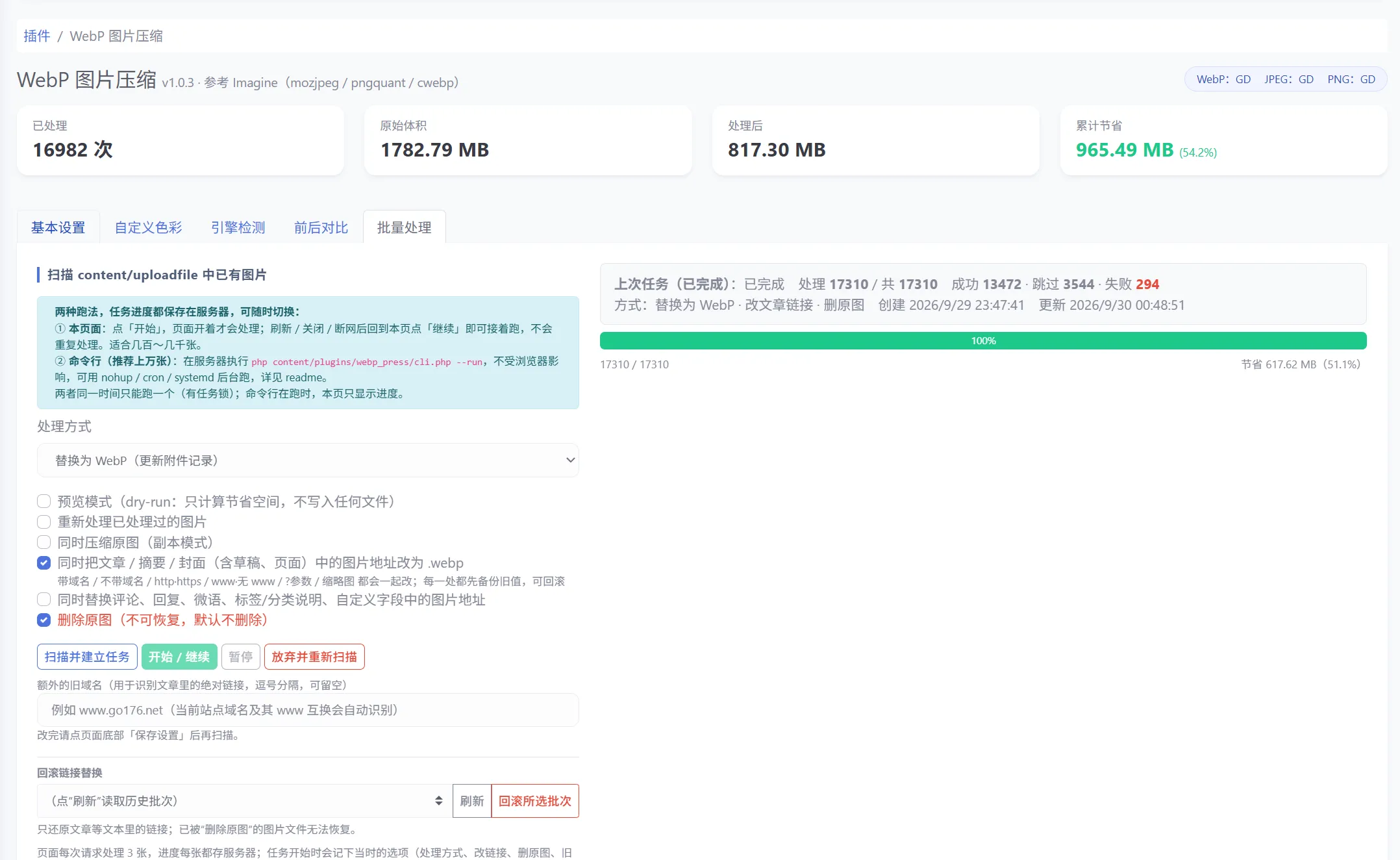Image resolution: width=1400 pixels, height=860 pixels.
Task: Click the 暂停 button
Action: [241, 657]
